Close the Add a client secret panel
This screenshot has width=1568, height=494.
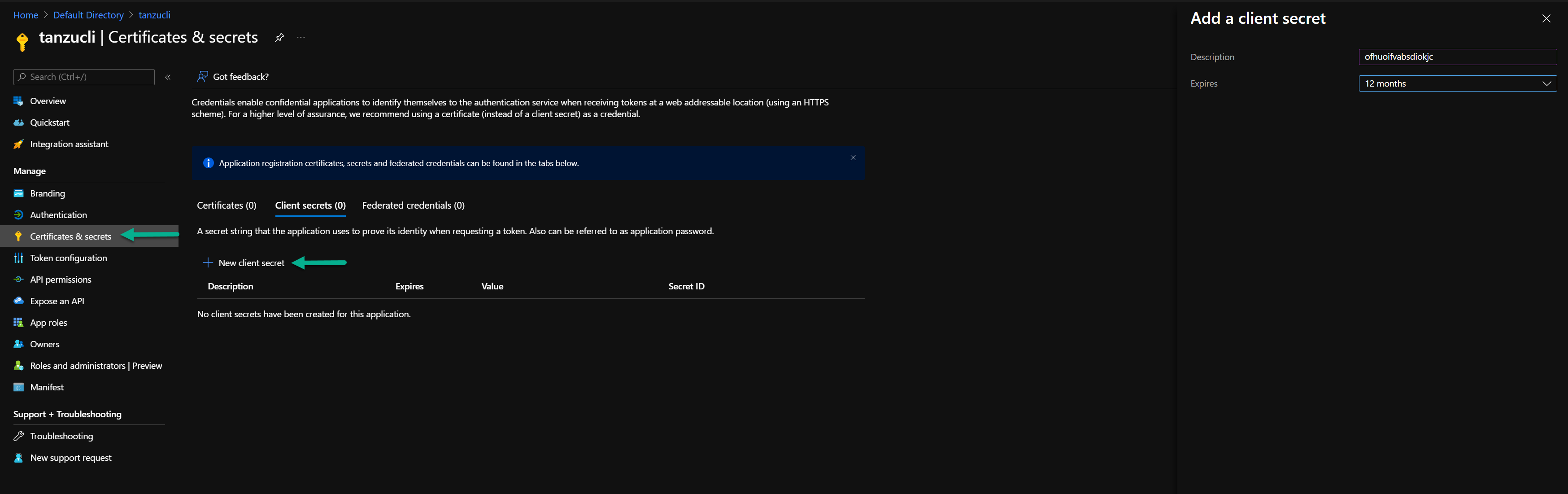pos(1546,19)
